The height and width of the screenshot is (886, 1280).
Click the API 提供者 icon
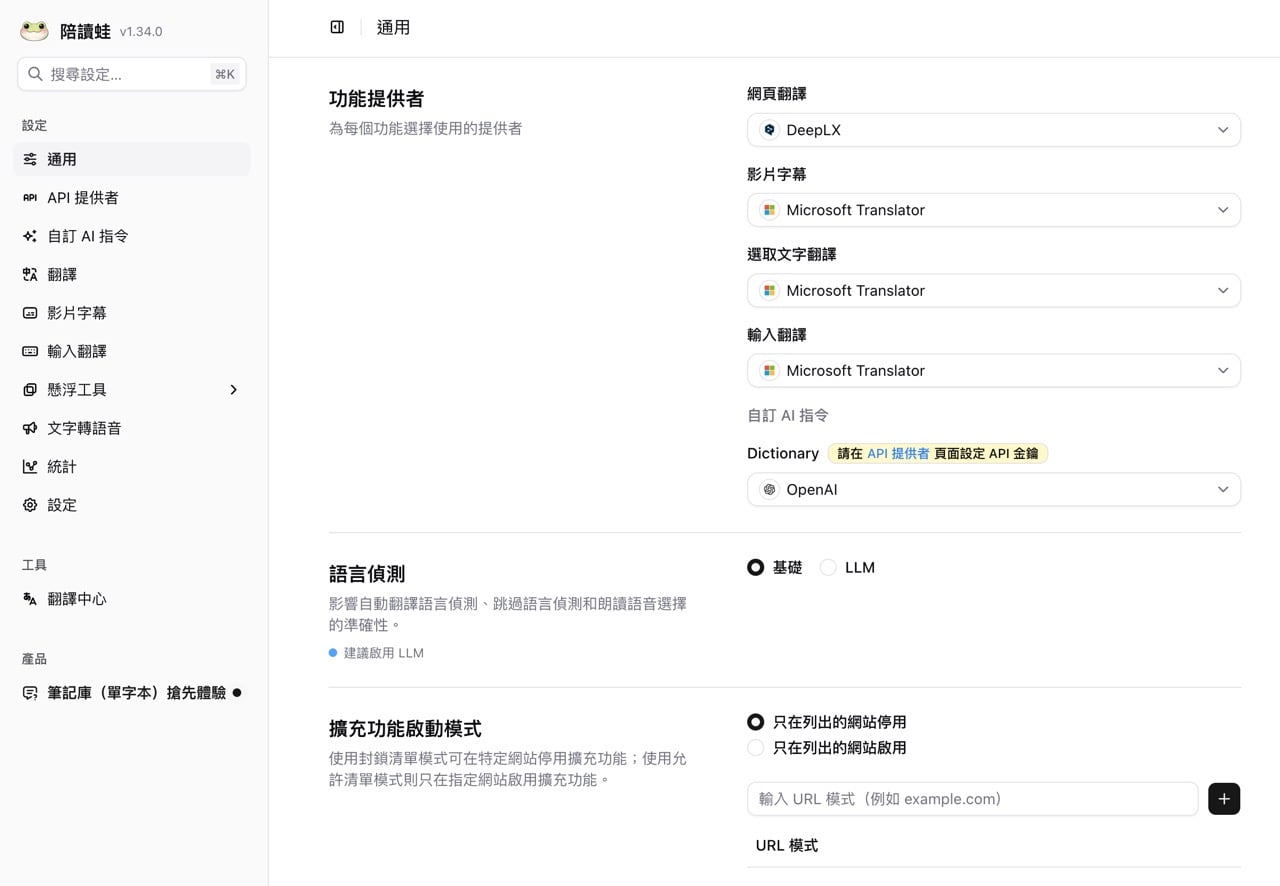point(30,198)
